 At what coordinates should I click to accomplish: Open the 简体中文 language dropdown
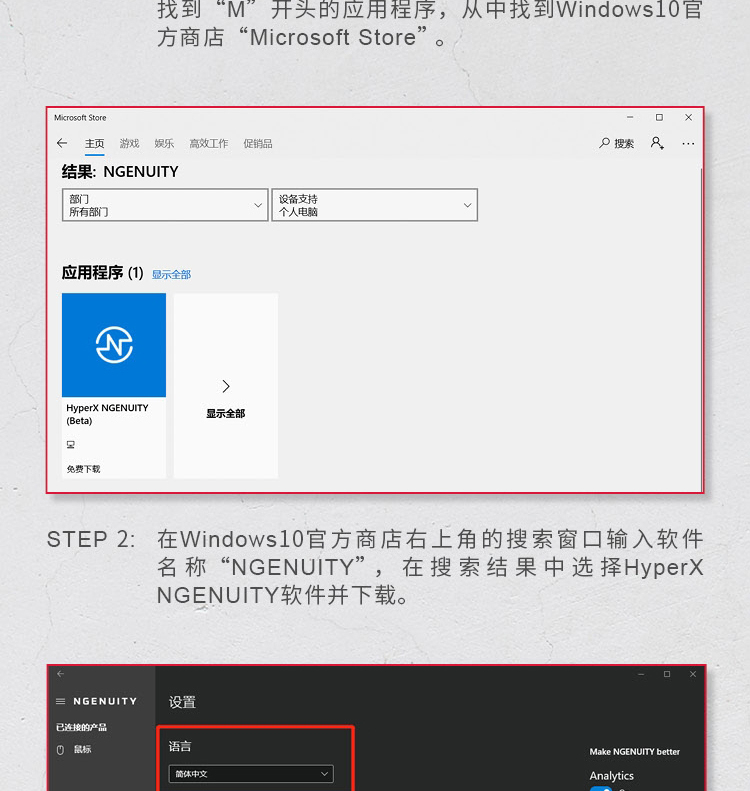pos(251,774)
